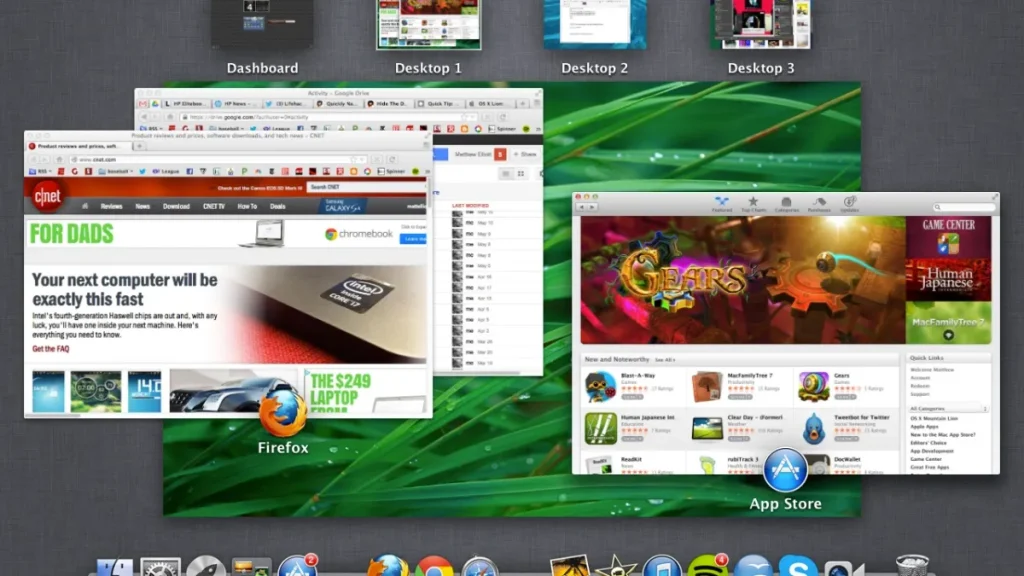Screen dimensions: 1024x576
Task: Select Top Charts star in App Store toolbar
Action: [x=753, y=204]
